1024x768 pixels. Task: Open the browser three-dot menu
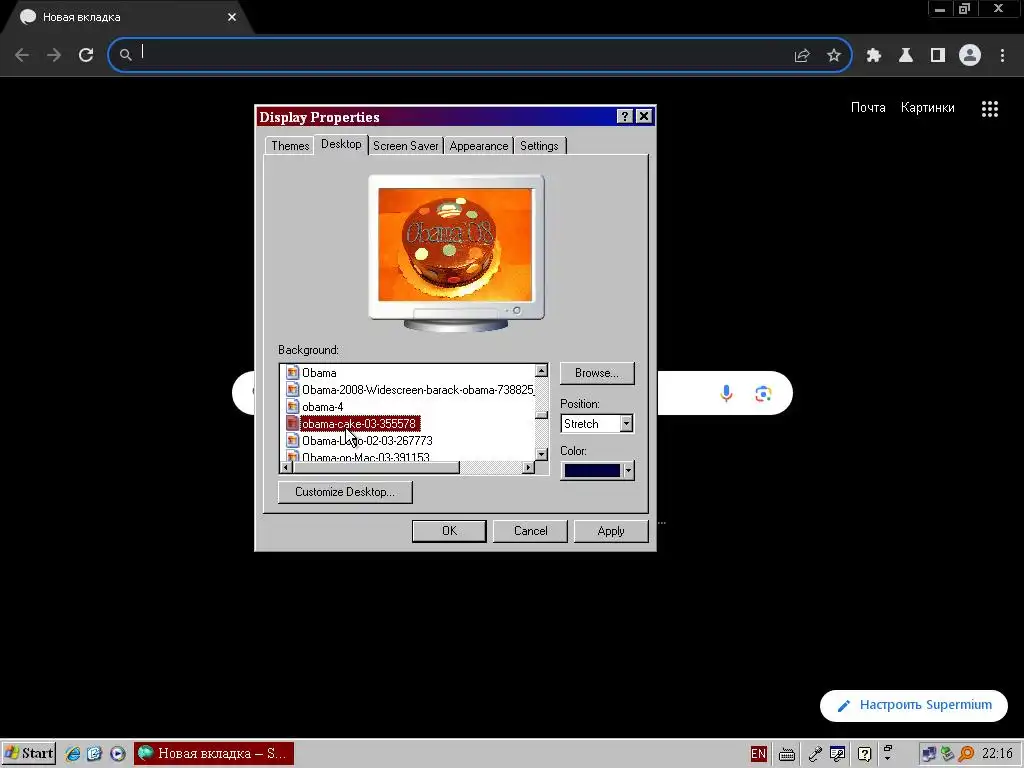pyautogui.click(x=1002, y=56)
